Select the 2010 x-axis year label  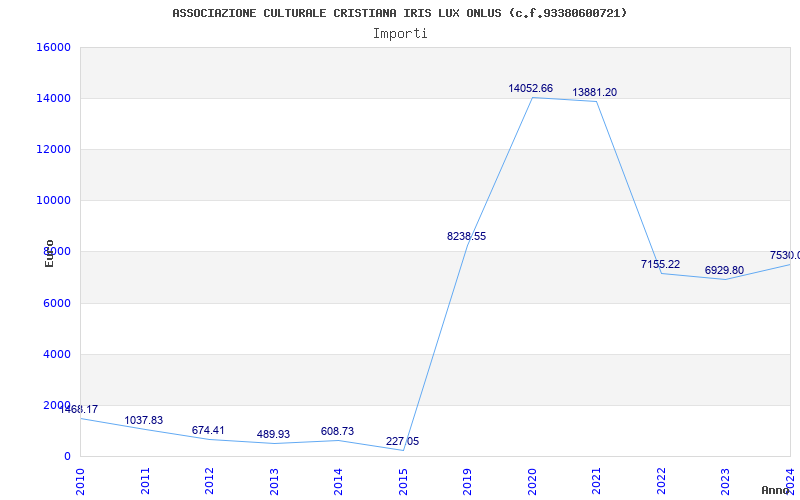click(x=80, y=481)
